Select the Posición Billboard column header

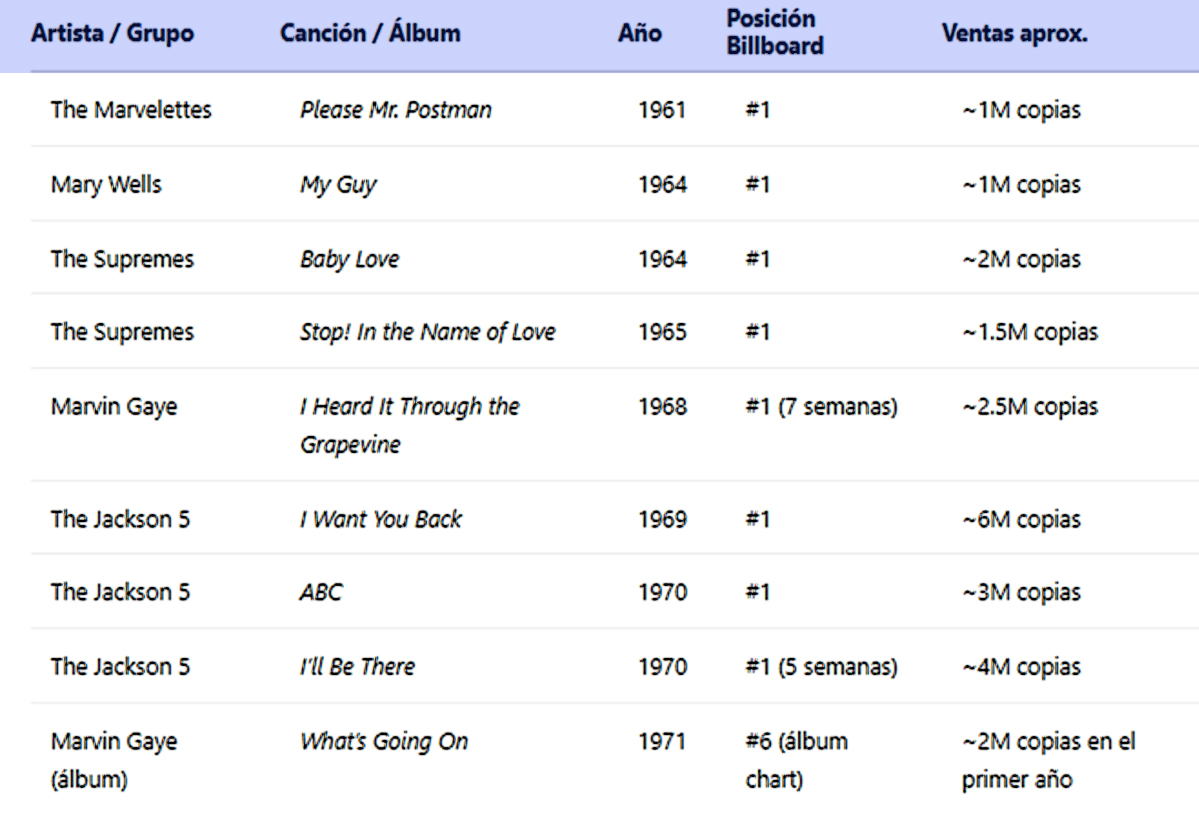(x=775, y=33)
